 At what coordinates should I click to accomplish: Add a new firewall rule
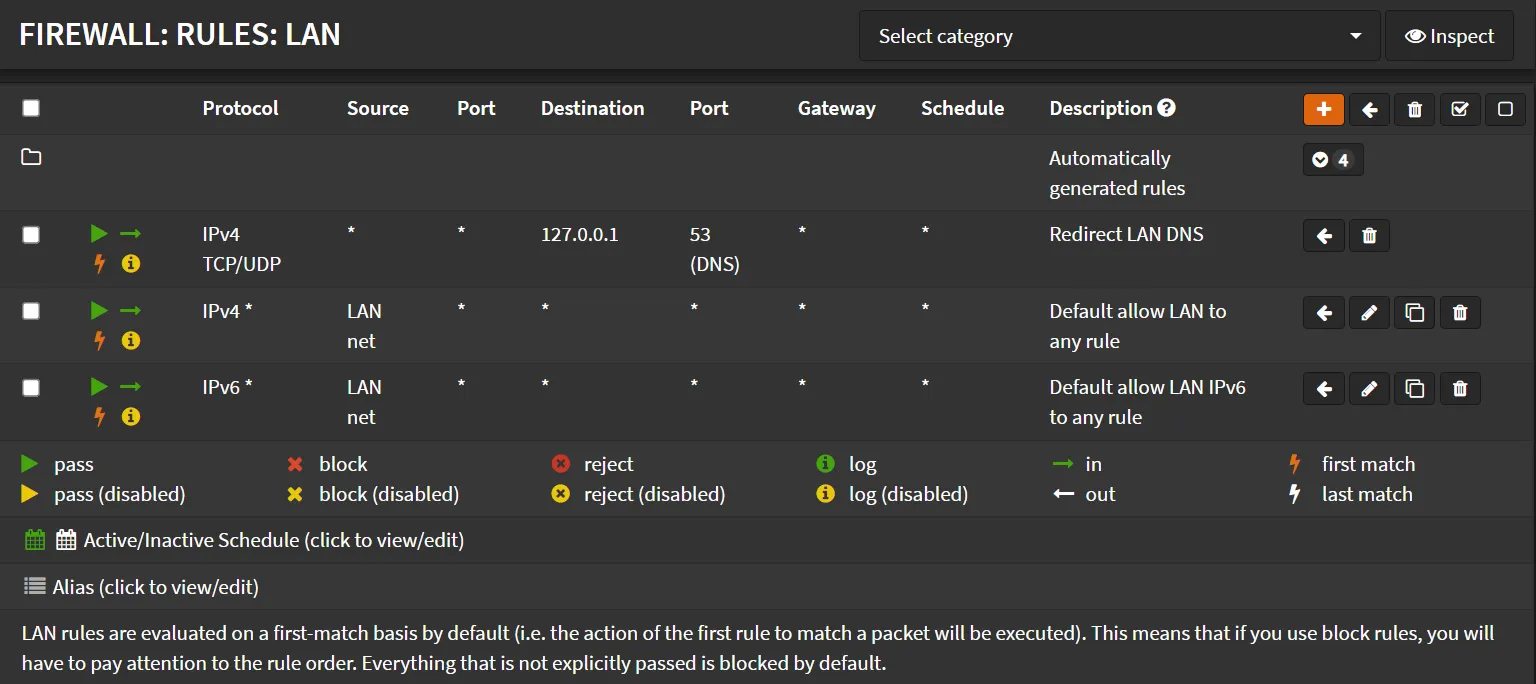pyautogui.click(x=1323, y=109)
